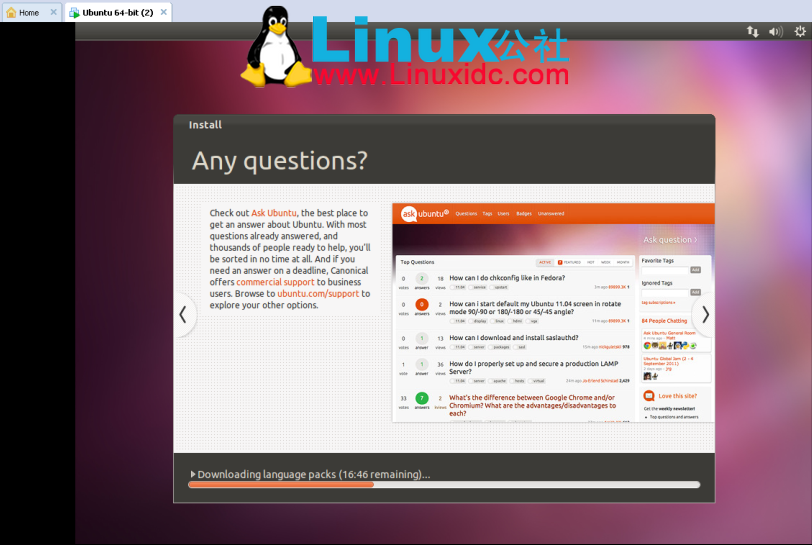The width and height of the screenshot is (812, 545).
Task: Open the Ask Ubuntu link
Action: [274, 213]
